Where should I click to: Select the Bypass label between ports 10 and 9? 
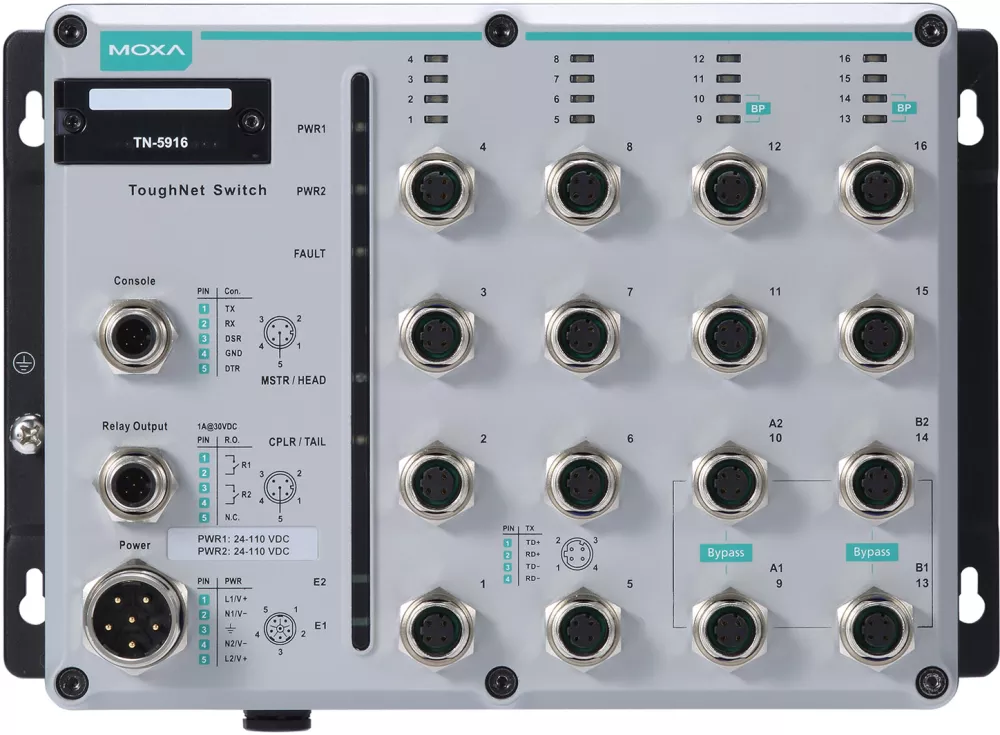[726, 553]
